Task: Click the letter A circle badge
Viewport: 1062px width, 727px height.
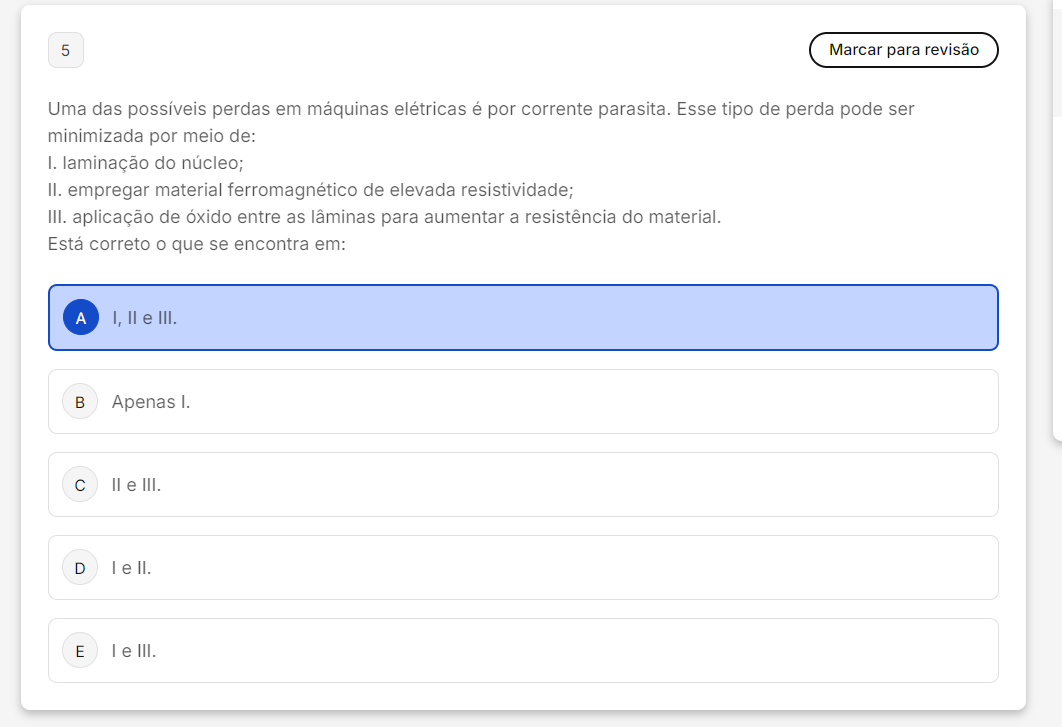Action: coord(81,318)
